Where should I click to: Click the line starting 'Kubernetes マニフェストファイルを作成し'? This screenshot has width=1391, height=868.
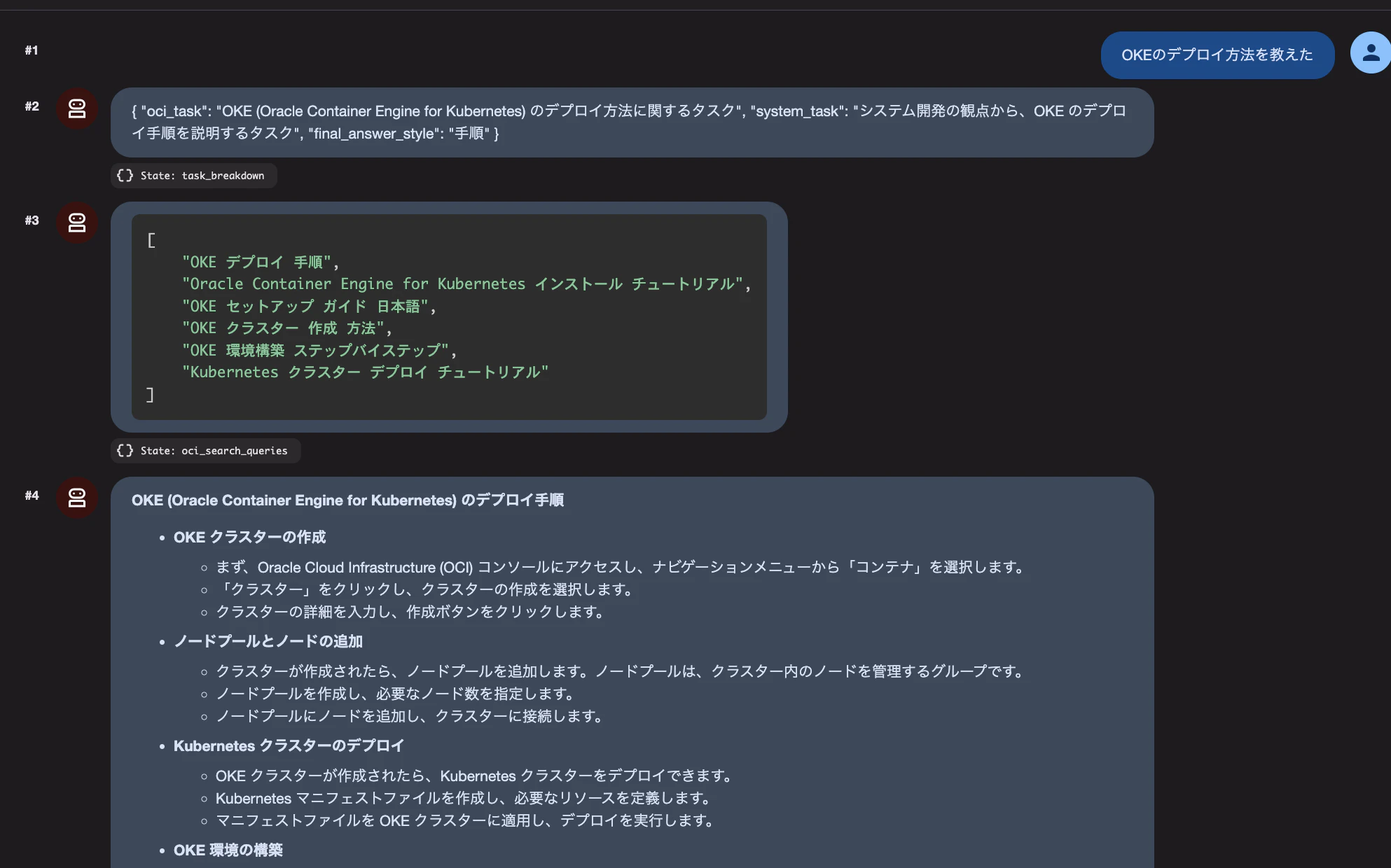coord(465,798)
